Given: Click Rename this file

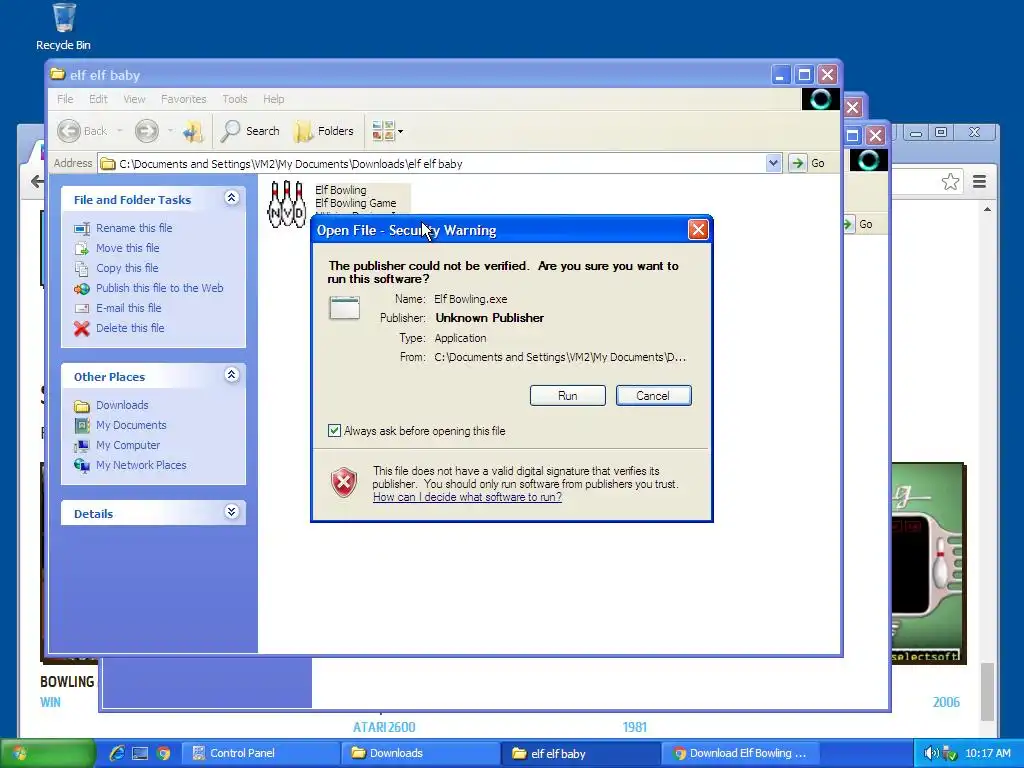Looking at the screenshot, I should (x=134, y=228).
